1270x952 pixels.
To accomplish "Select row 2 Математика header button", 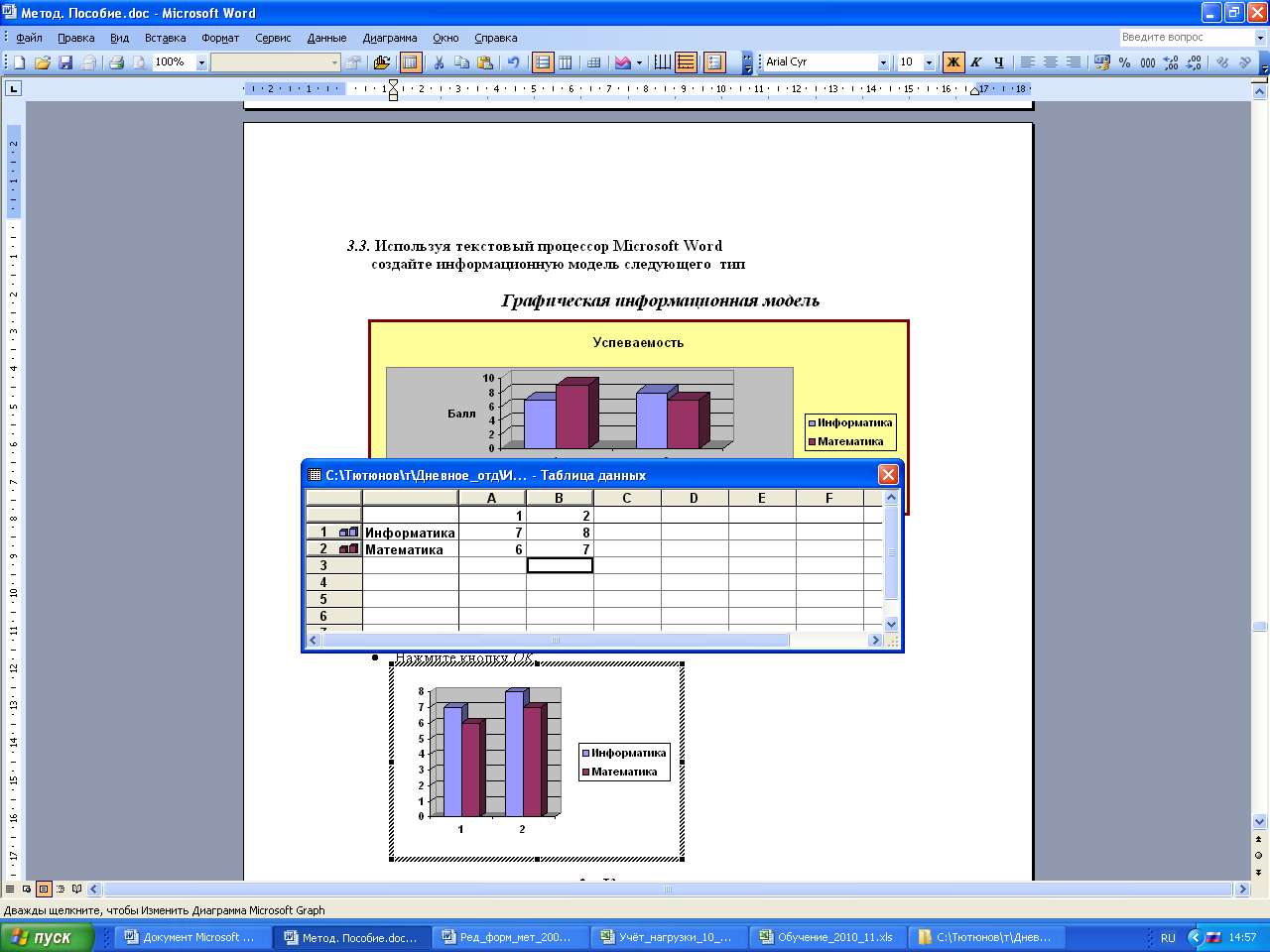I will [333, 549].
